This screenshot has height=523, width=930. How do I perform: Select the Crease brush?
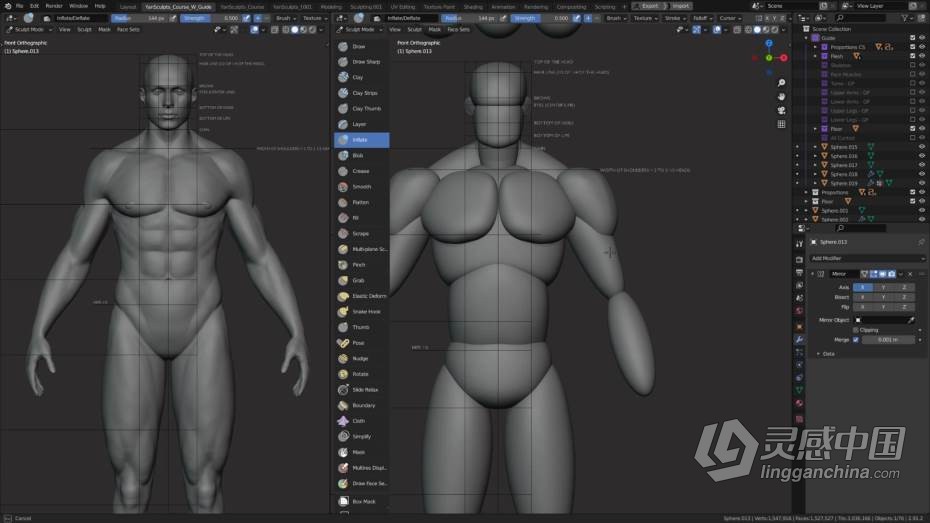click(361, 171)
